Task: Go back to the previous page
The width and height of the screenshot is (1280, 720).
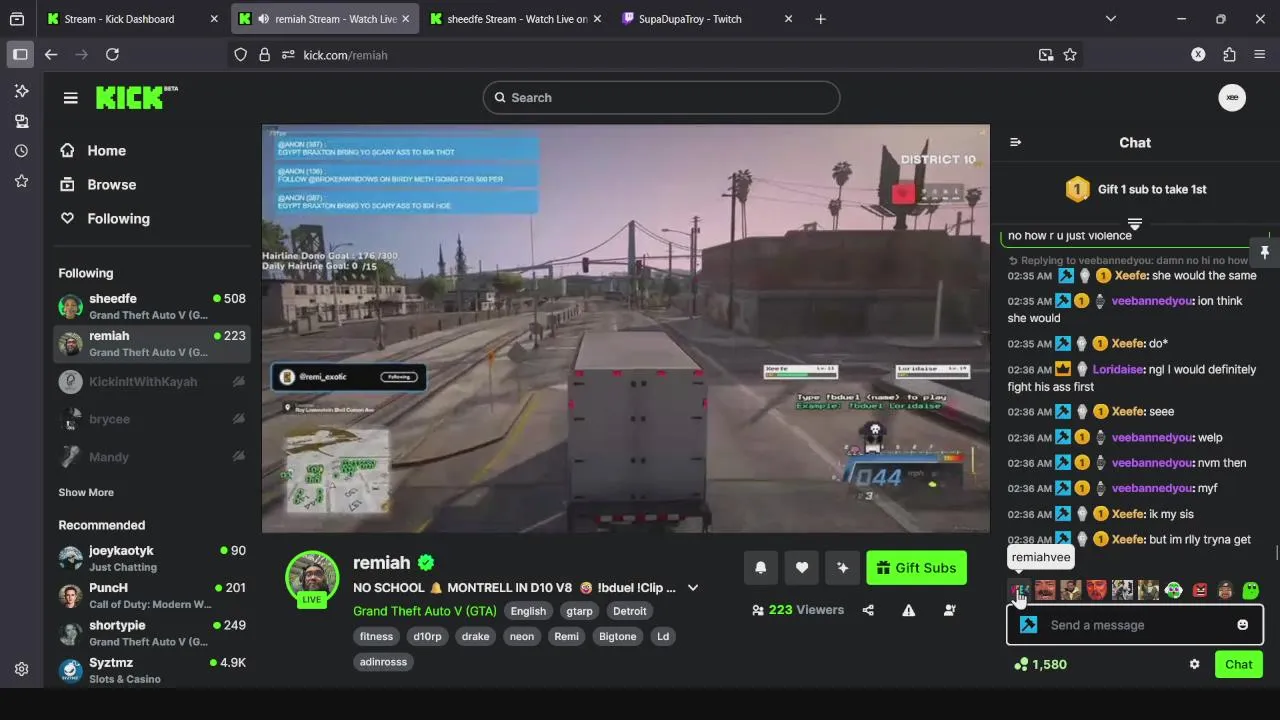Action: pyautogui.click(x=51, y=55)
